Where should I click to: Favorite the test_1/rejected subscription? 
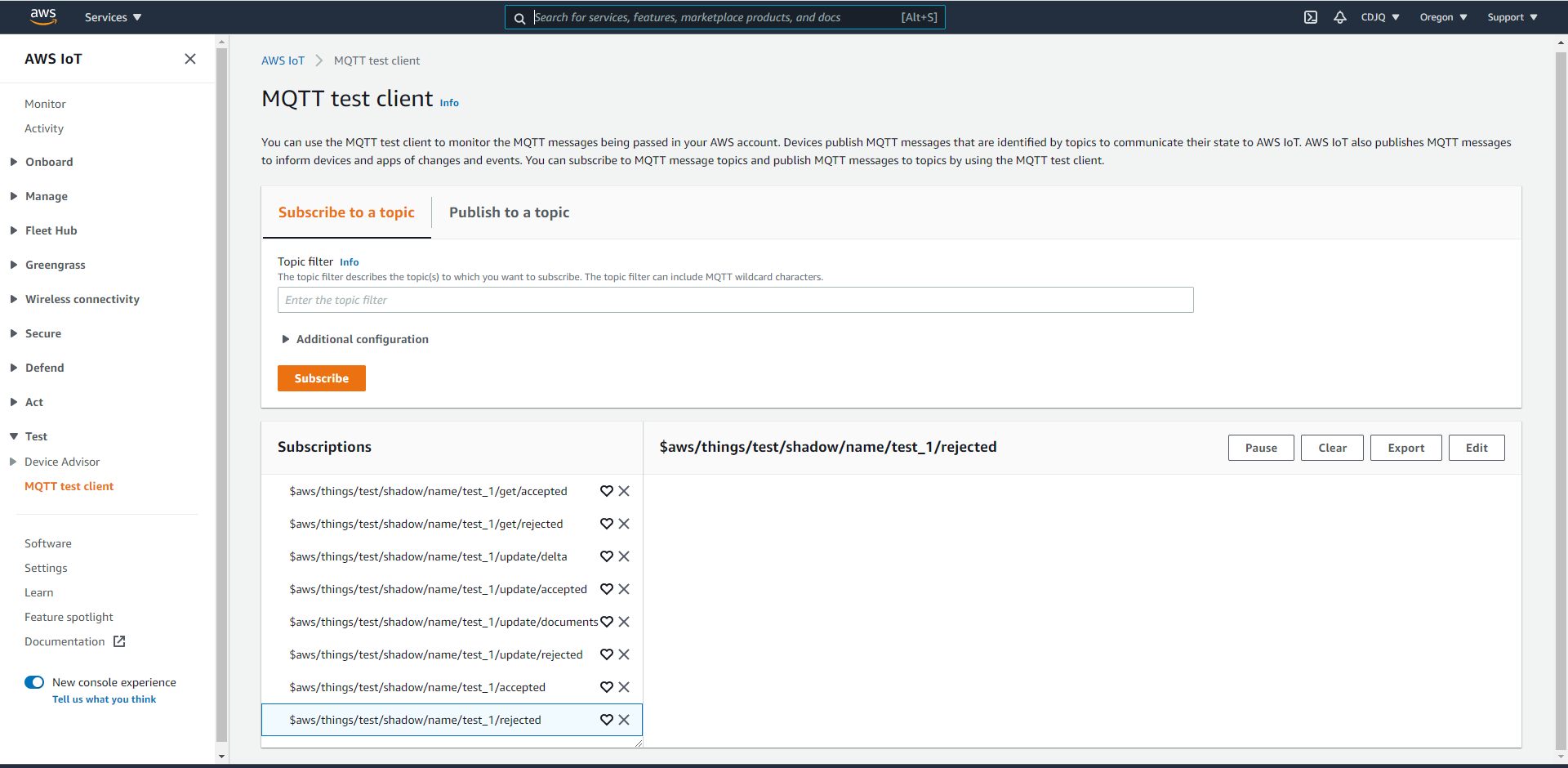click(607, 720)
